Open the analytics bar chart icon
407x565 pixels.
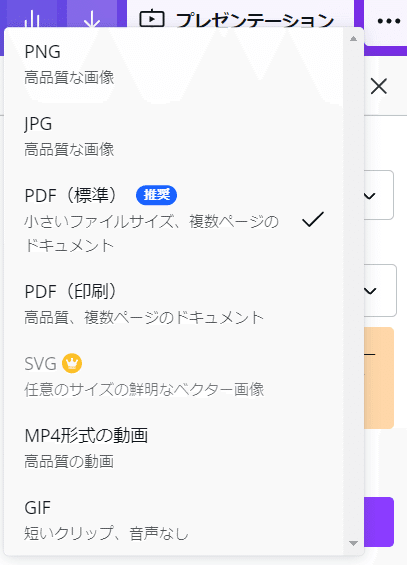(x=32, y=20)
